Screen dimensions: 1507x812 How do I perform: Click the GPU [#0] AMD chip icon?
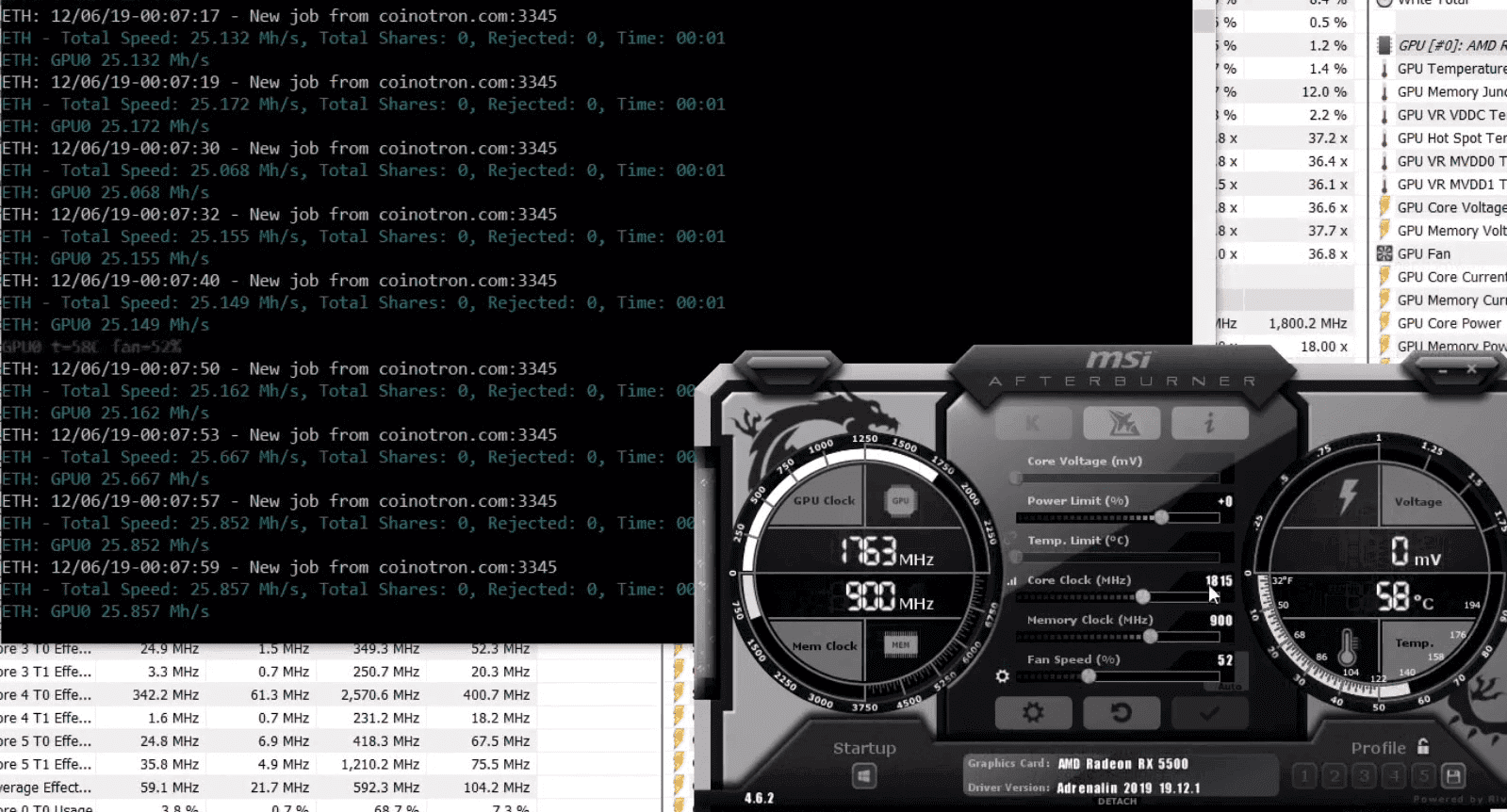pyautogui.click(x=1384, y=45)
